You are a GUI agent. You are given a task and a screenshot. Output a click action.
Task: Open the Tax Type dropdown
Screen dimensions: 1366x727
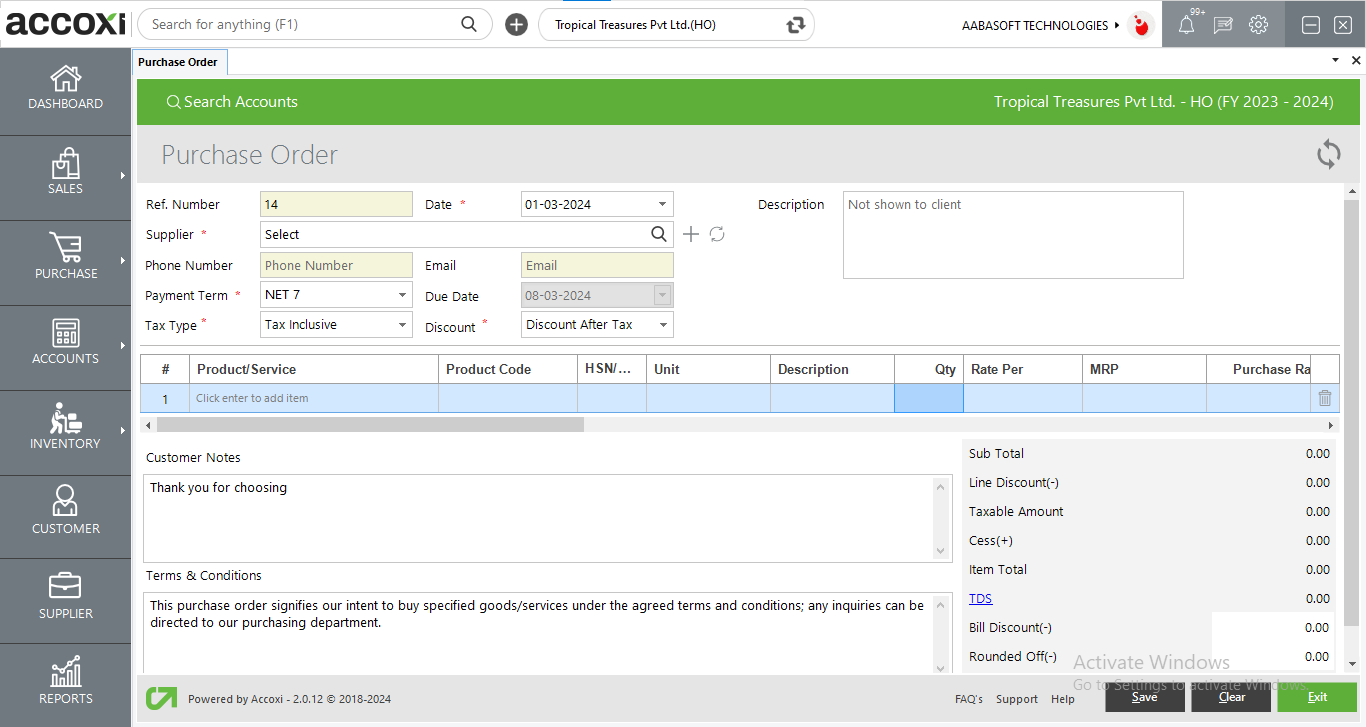(x=402, y=325)
